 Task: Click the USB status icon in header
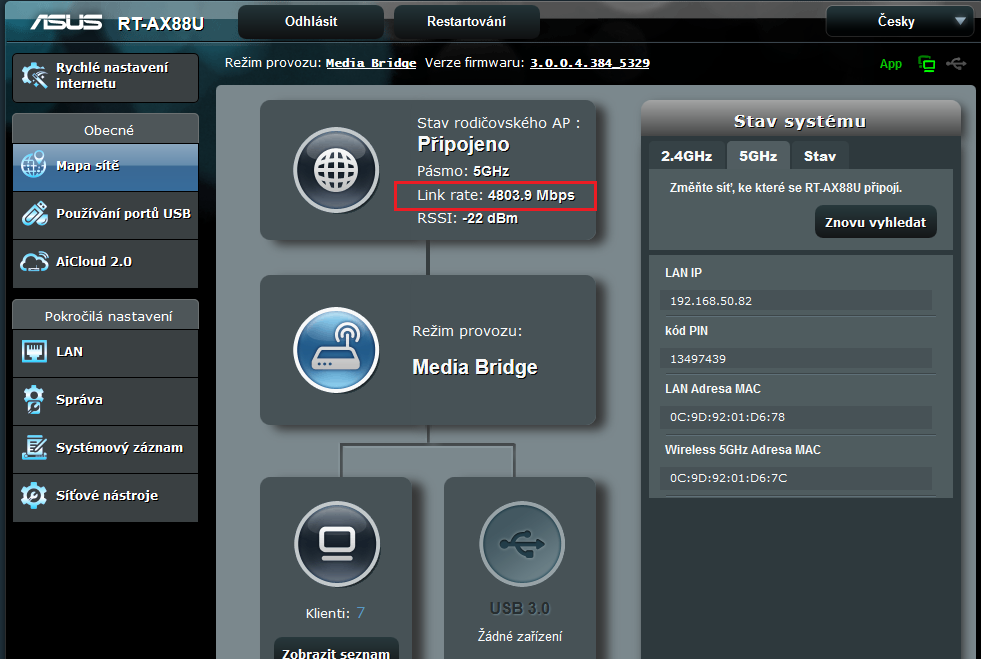pyautogui.click(x=956, y=64)
